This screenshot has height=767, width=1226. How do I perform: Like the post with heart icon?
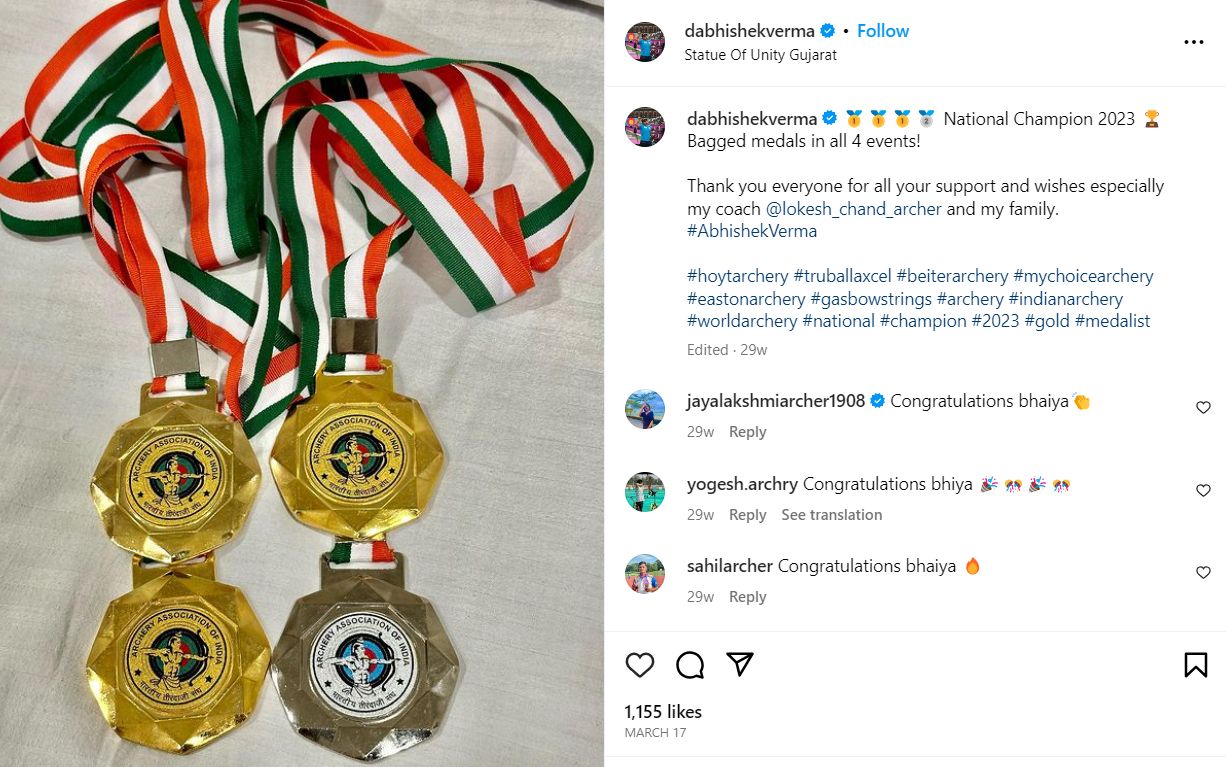[640, 665]
